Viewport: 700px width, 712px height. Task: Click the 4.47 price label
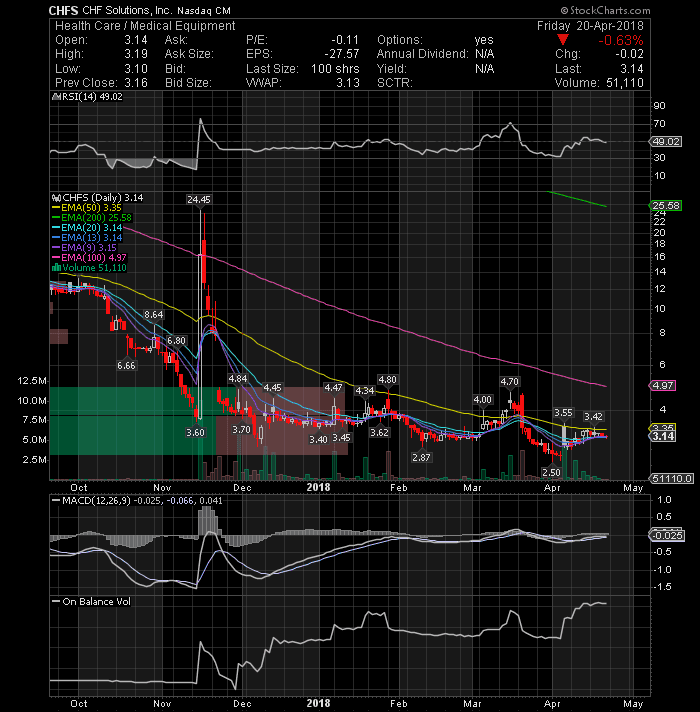[x=333, y=388]
